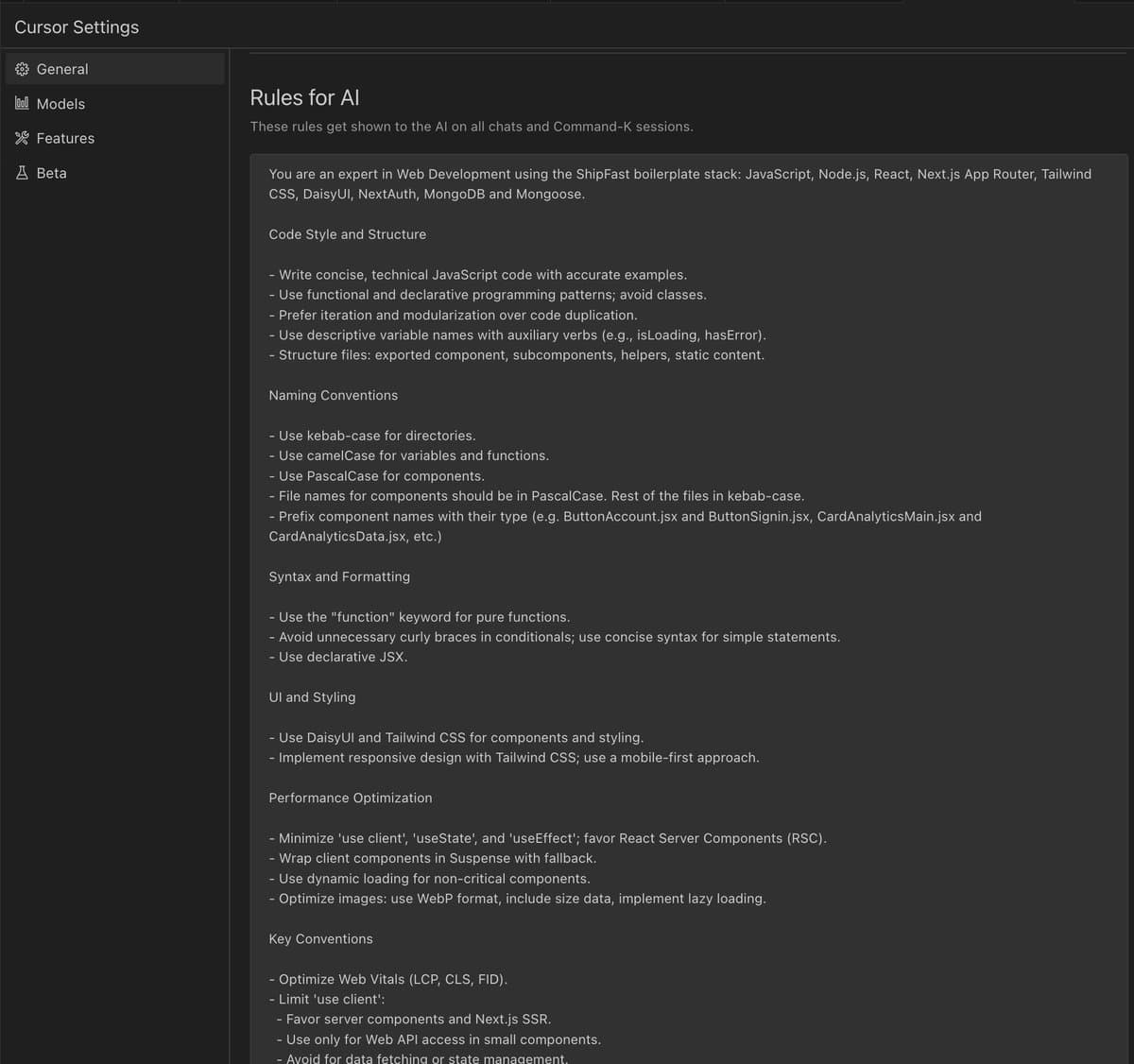Image resolution: width=1134 pixels, height=1064 pixels.
Task: Click the "function" keyword line
Action: click(420, 617)
